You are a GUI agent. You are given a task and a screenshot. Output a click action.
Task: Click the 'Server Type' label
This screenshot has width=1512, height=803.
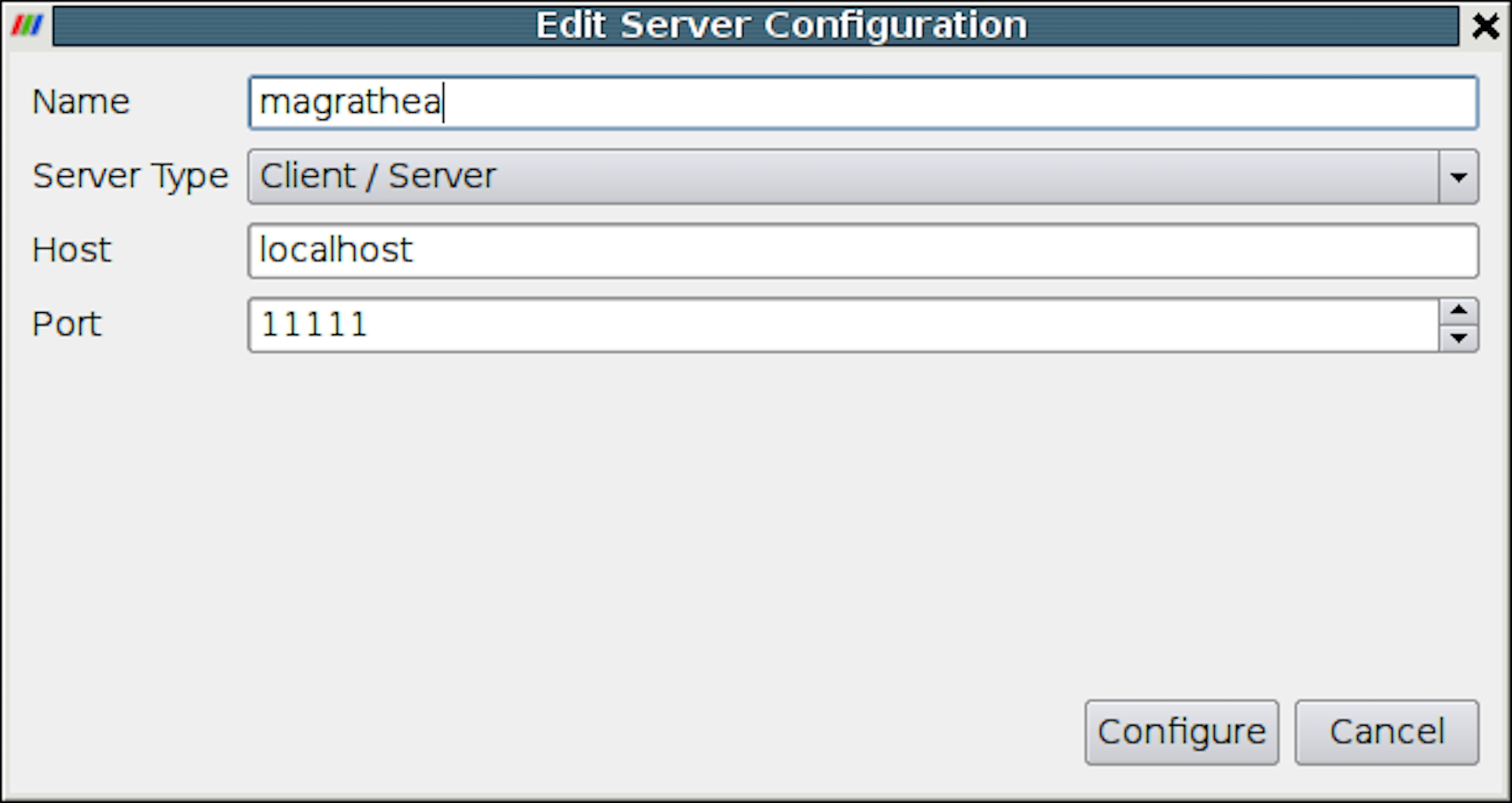(130, 176)
